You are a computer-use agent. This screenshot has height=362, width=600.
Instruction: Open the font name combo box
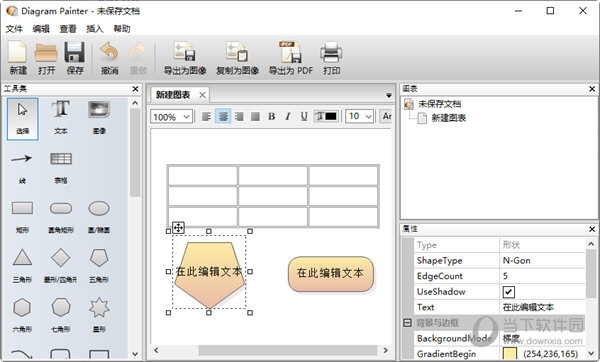(386, 116)
